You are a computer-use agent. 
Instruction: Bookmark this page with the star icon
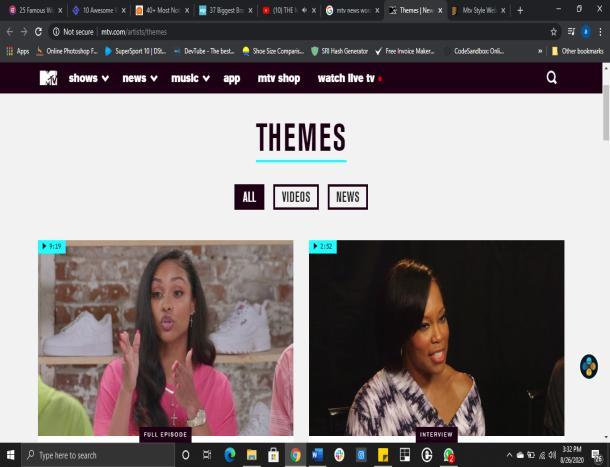(x=554, y=32)
